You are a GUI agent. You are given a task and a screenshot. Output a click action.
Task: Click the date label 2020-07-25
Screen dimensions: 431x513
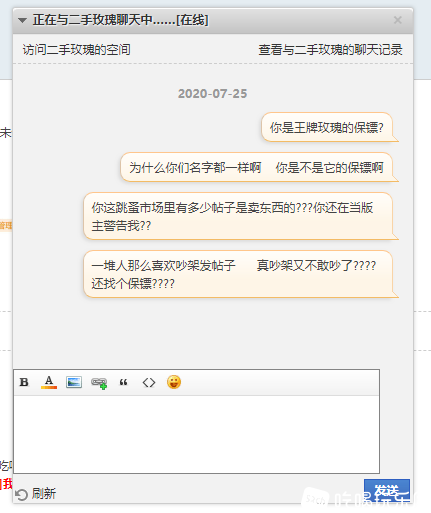[x=212, y=94]
